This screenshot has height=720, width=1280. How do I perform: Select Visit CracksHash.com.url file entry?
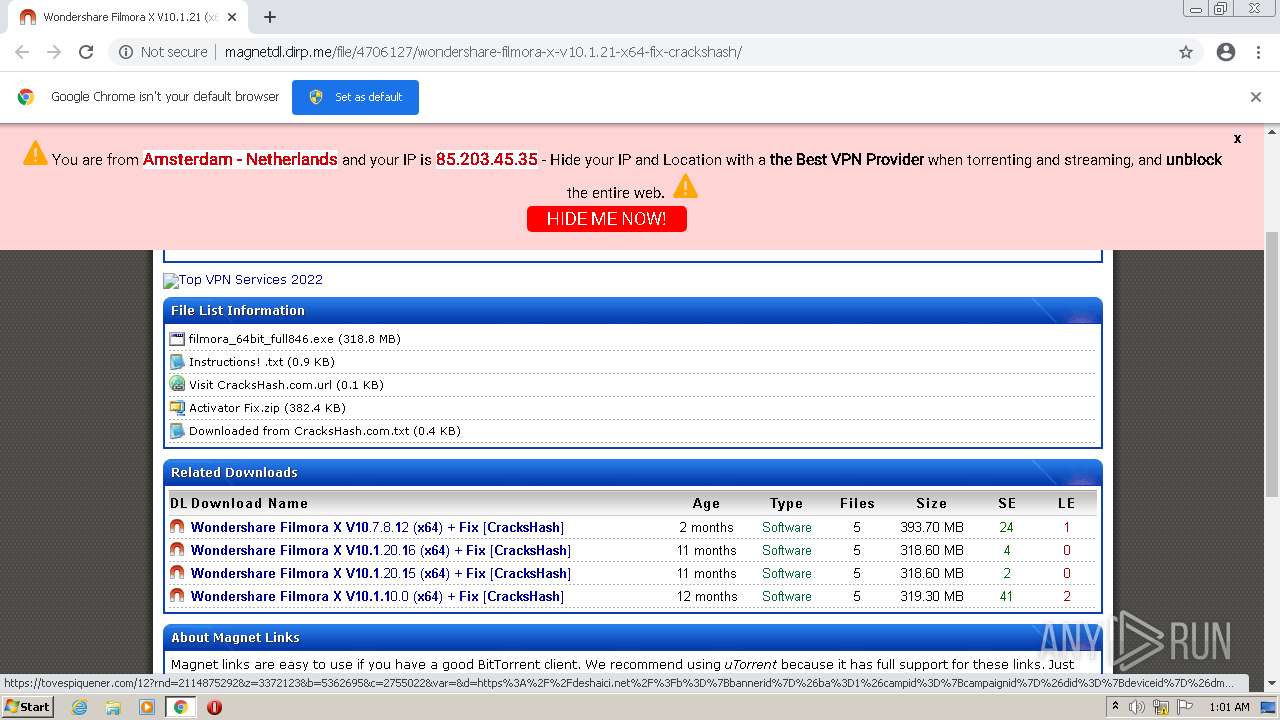coord(286,385)
